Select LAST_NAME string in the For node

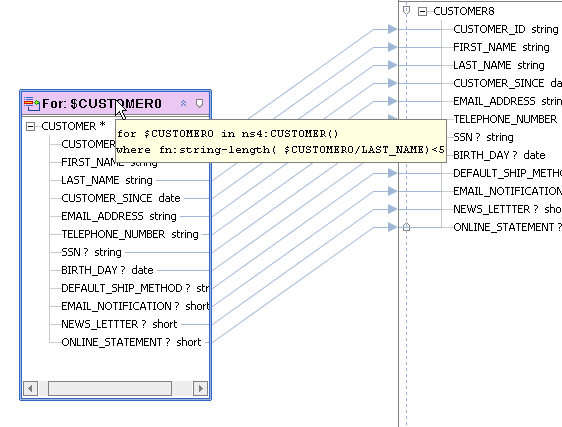click(107, 180)
